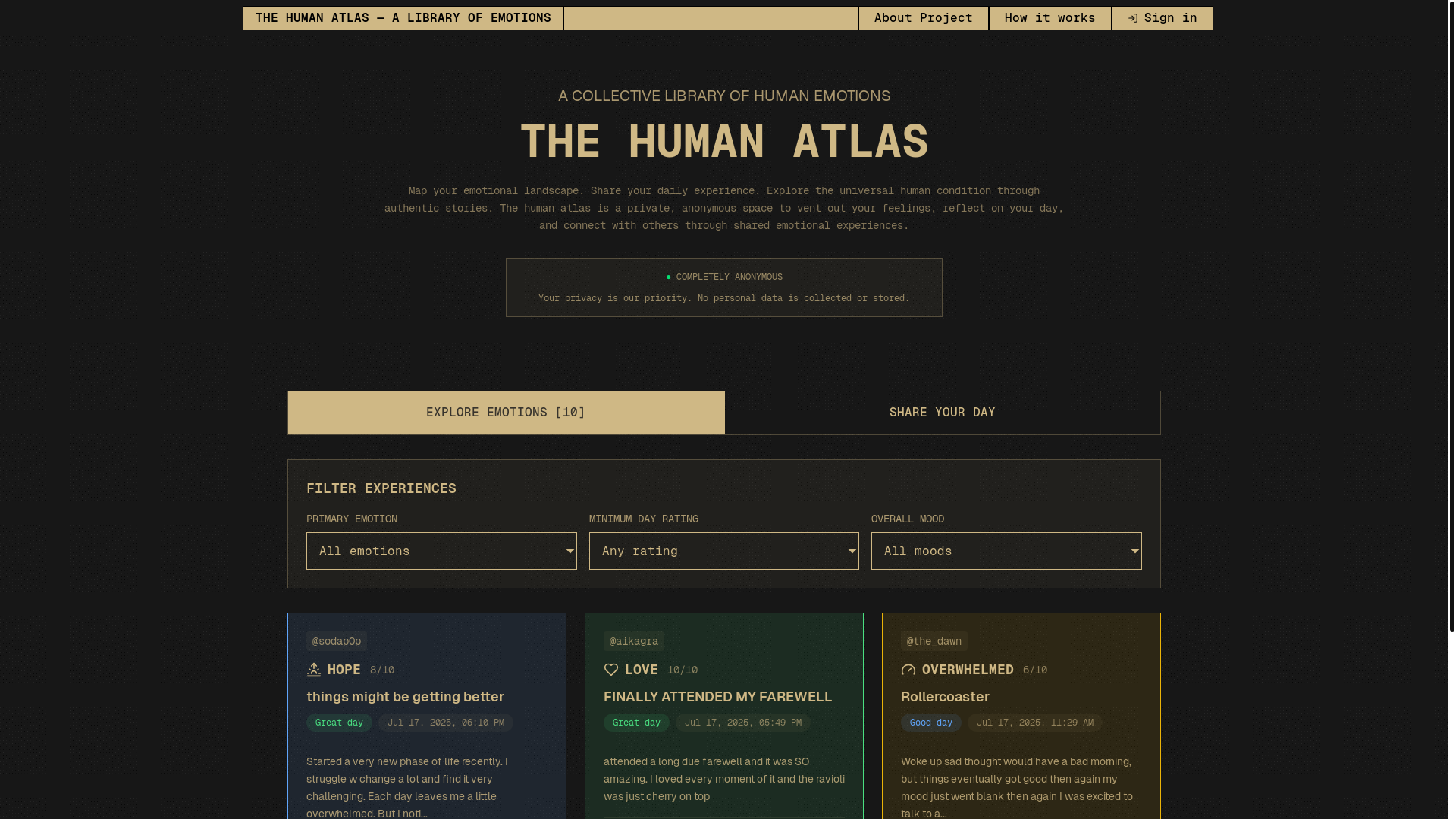Switch to Share Your Day tab
This screenshot has height=819, width=1456.
click(943, 413)
